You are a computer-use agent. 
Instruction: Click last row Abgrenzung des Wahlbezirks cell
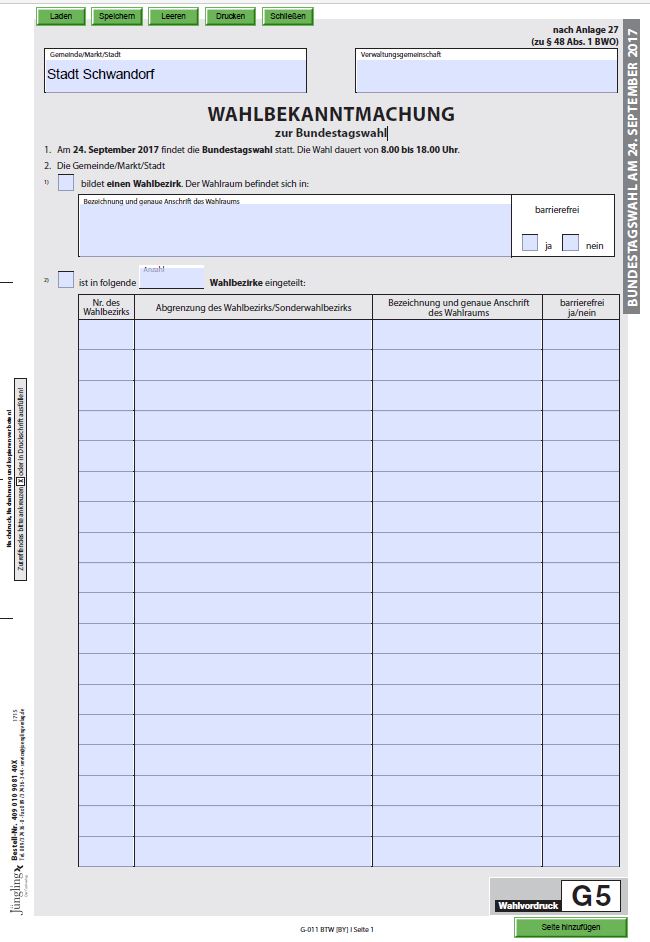point(254,851)
